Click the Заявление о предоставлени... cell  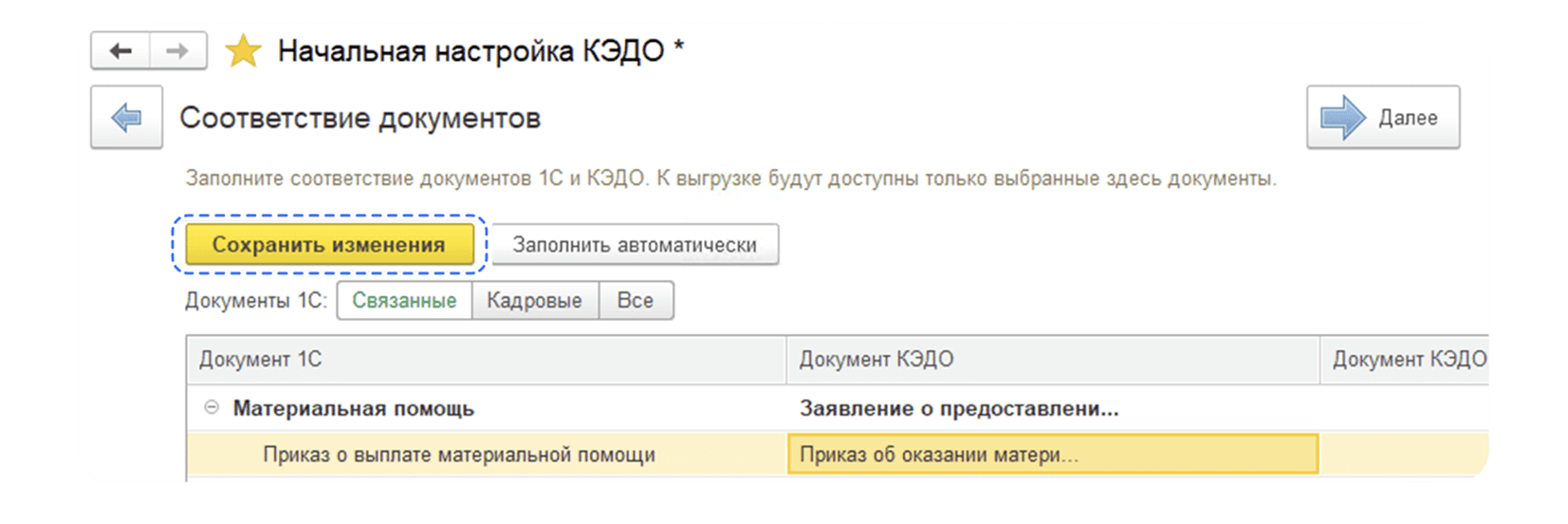click(x=1053, y=408)
